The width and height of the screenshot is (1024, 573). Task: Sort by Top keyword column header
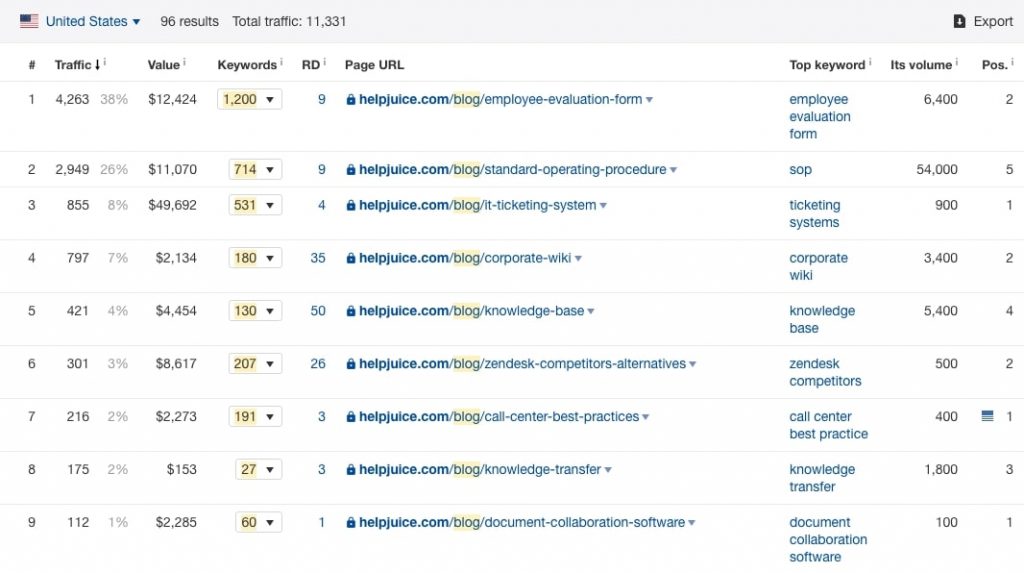click(x=827, y=65)
